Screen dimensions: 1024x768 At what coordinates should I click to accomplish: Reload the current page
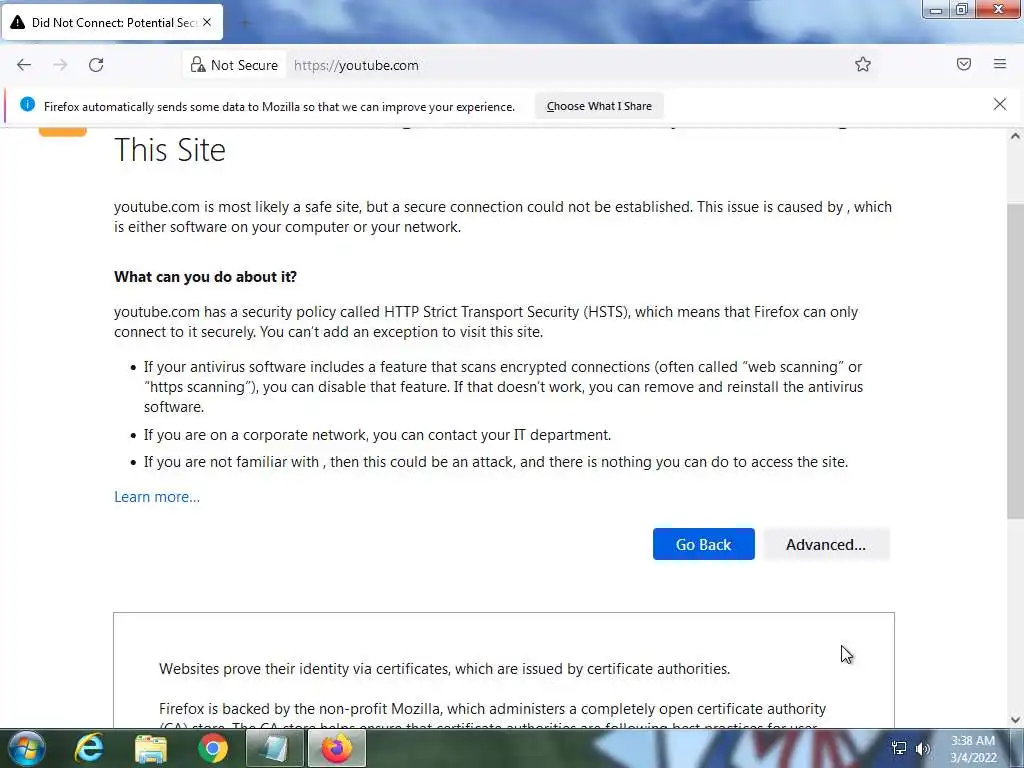click(96, 65)
